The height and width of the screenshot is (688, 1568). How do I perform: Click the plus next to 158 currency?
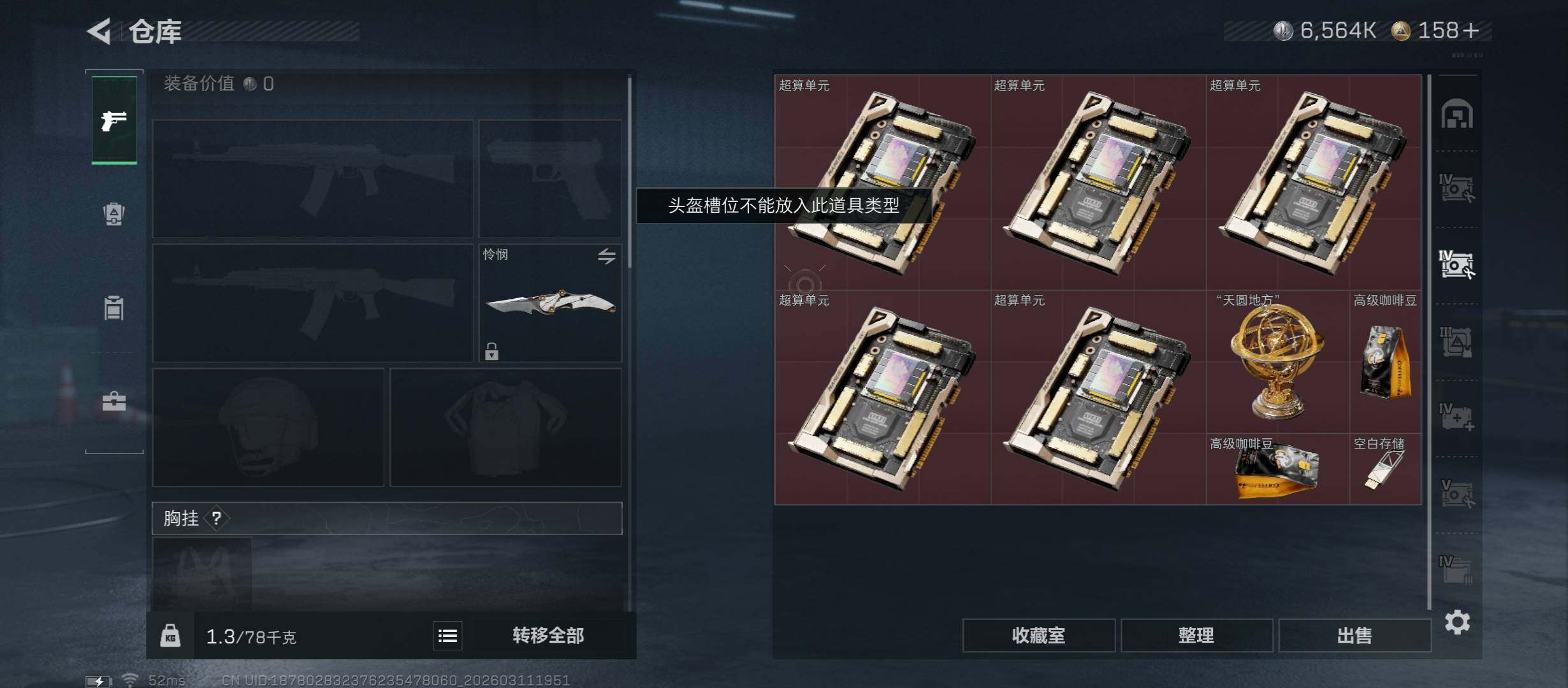pyautogui.click(x=1471, y=31)
